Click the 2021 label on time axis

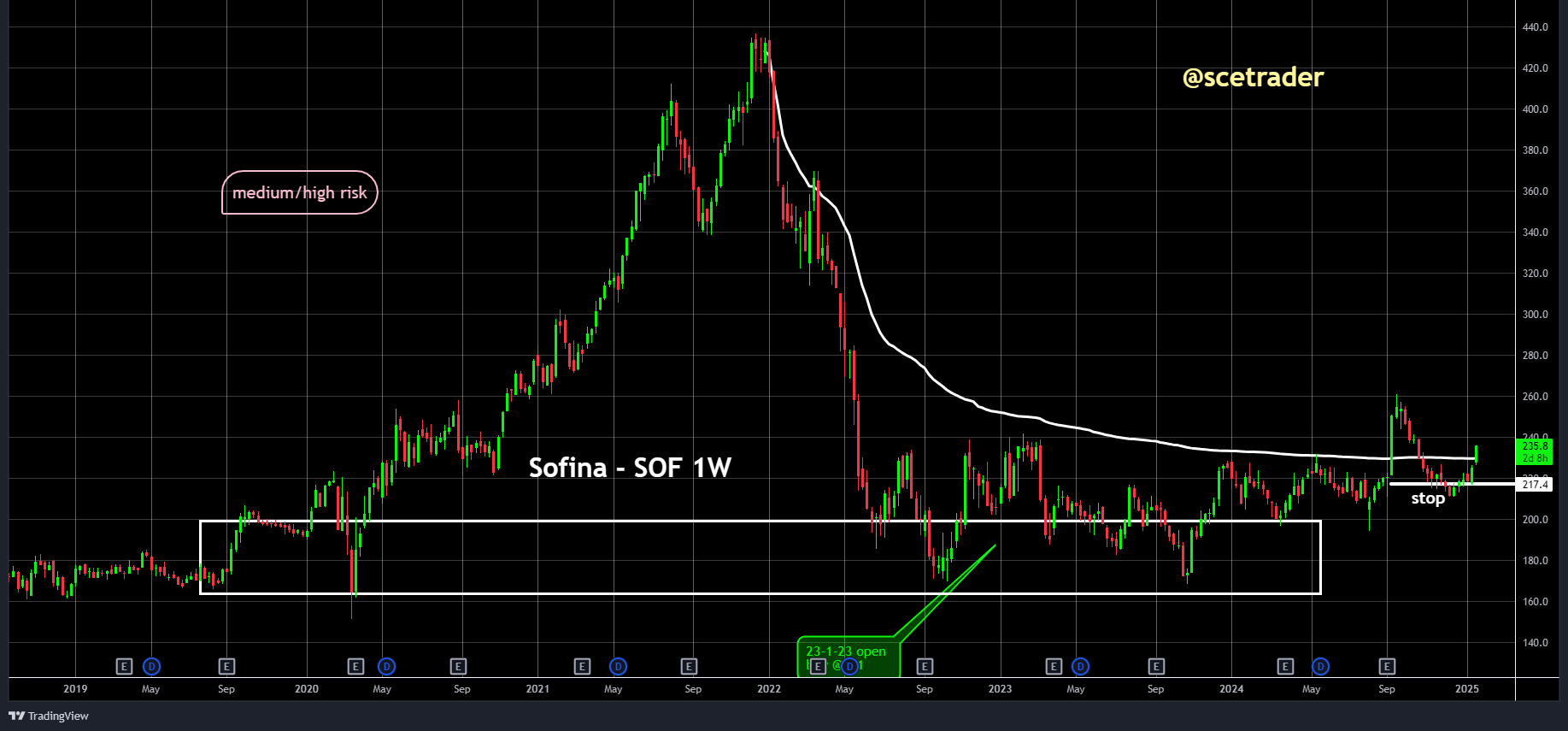[537, 689]
